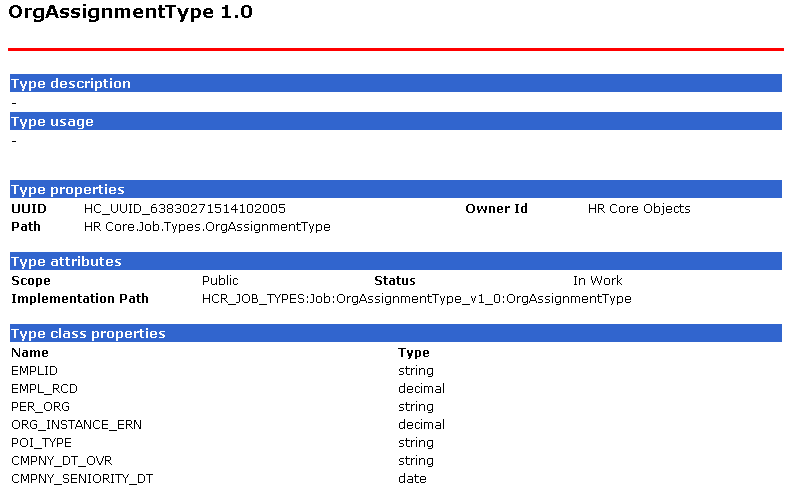788x488 pixels.
Task: Click the Type attributes section header
Action: (396, 261)
